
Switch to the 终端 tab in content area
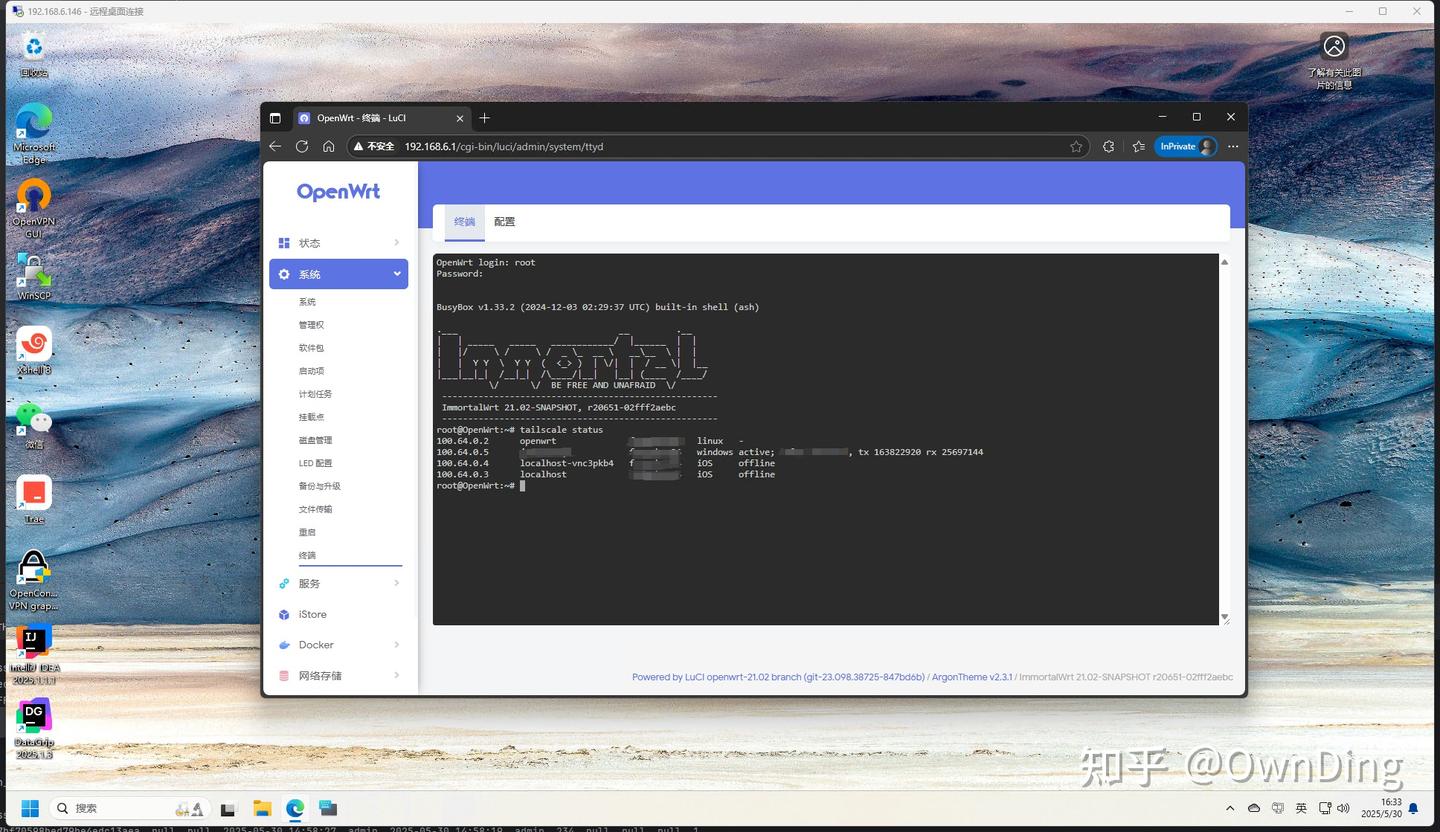click(x=464, y=222)
